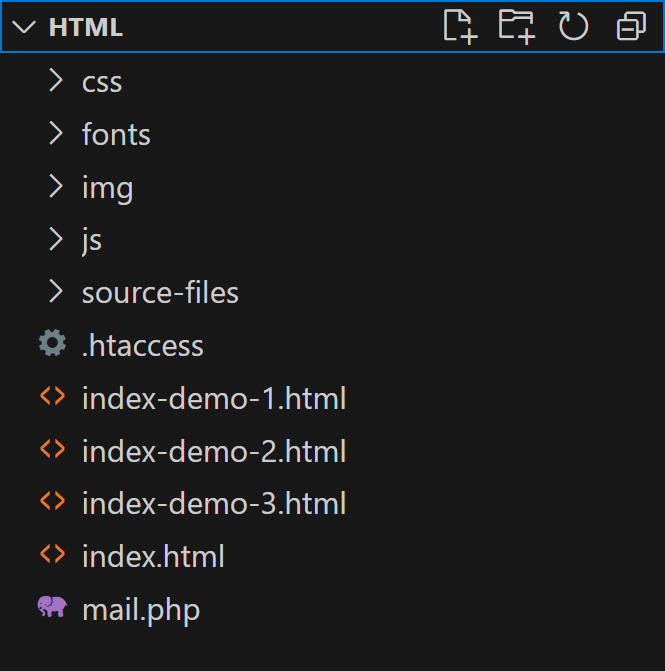Select the js folder name
The width and height of the screenshot is (665, 671).
click(x=92, y=241)
